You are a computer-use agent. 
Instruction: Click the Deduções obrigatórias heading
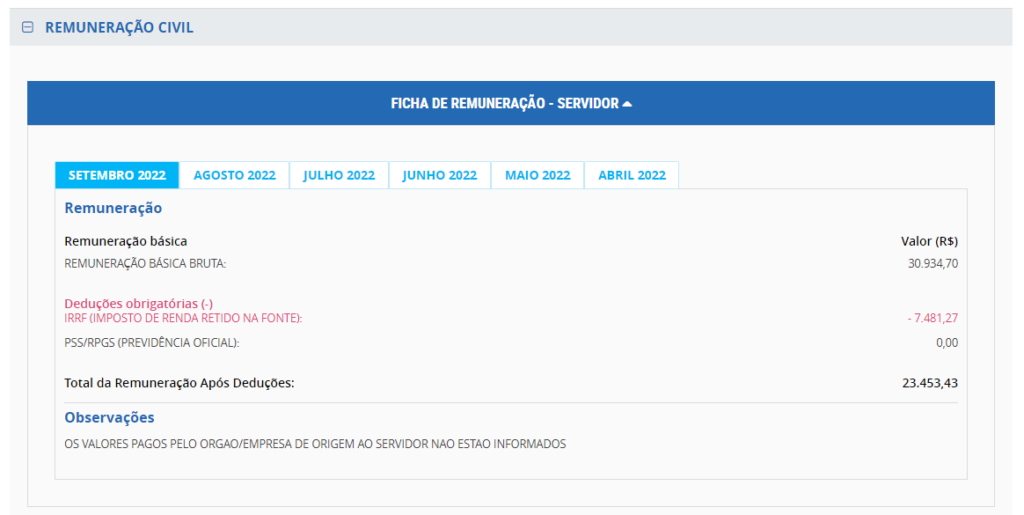tap(138, 304)
